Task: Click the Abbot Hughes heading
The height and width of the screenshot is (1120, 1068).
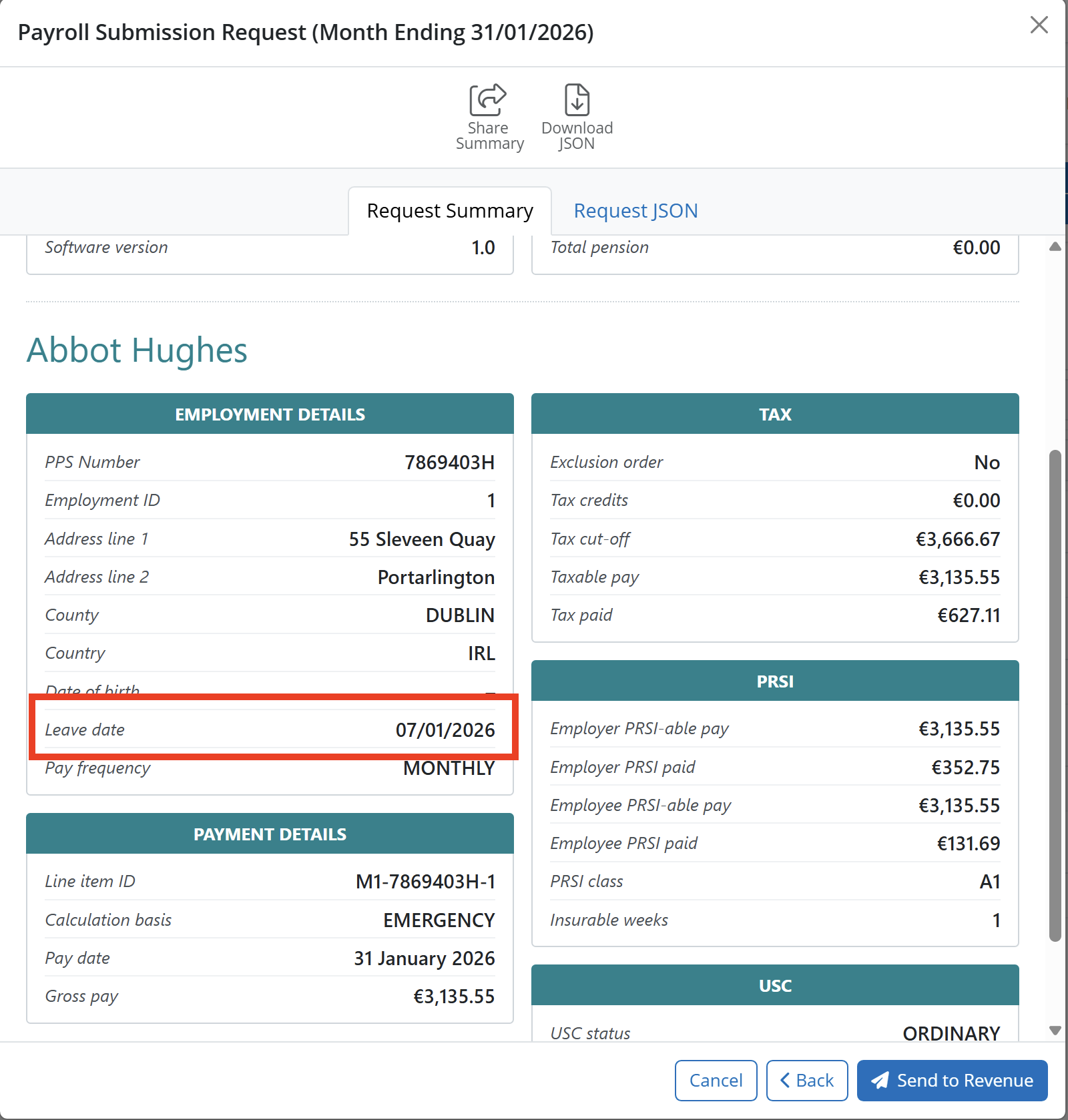Action: 137,350
